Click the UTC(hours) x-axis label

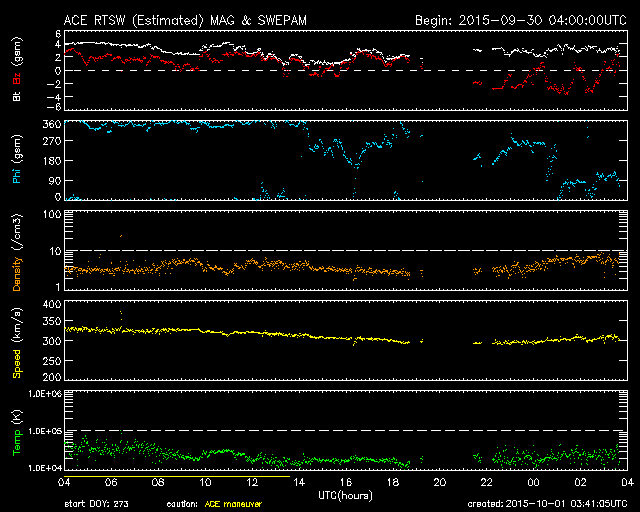click(x=345, y=495)
